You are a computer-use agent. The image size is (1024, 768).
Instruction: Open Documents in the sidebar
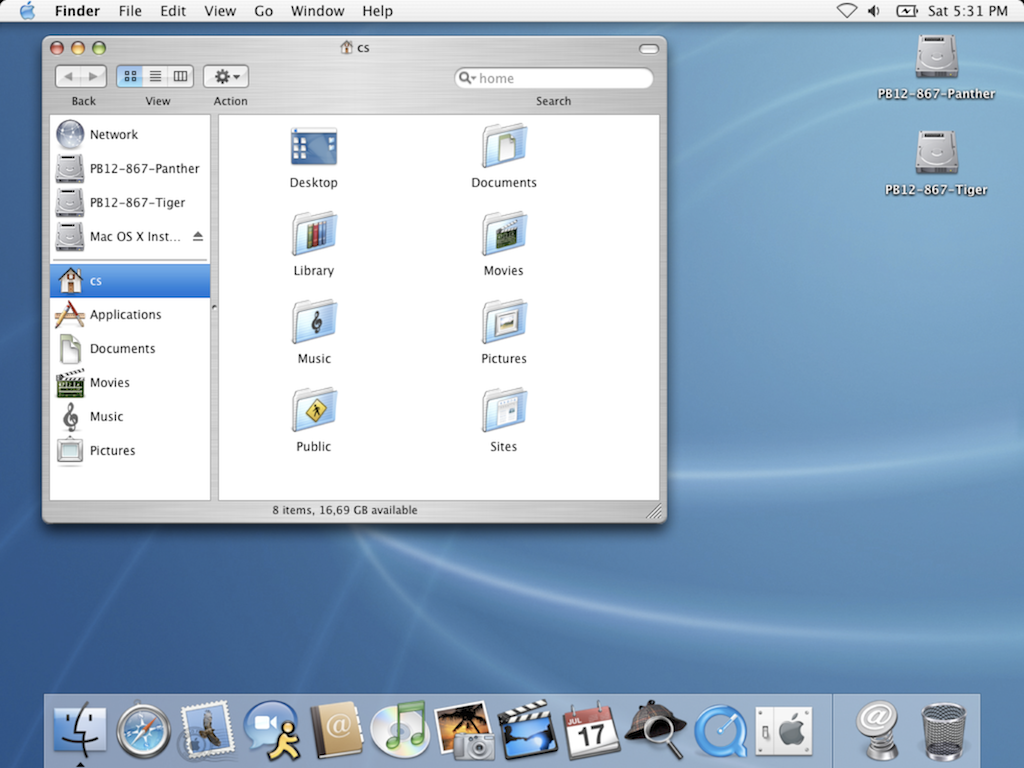pyautogui.click(x=130, y=349)
